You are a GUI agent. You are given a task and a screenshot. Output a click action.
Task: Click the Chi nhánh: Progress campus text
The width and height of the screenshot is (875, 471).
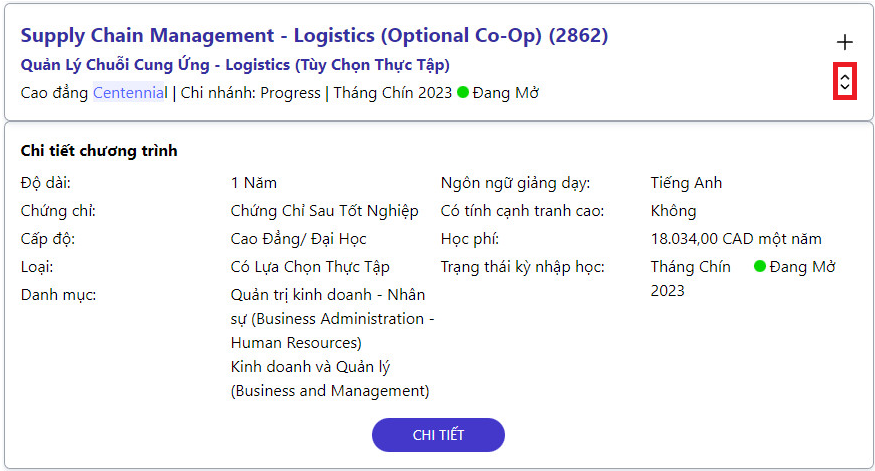click(251, 93)
